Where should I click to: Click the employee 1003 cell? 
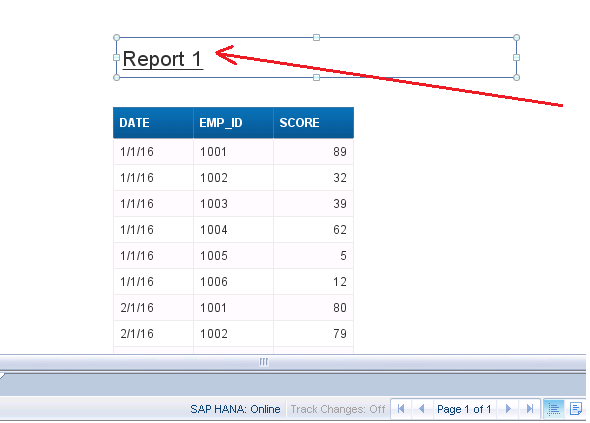[233, 204]
